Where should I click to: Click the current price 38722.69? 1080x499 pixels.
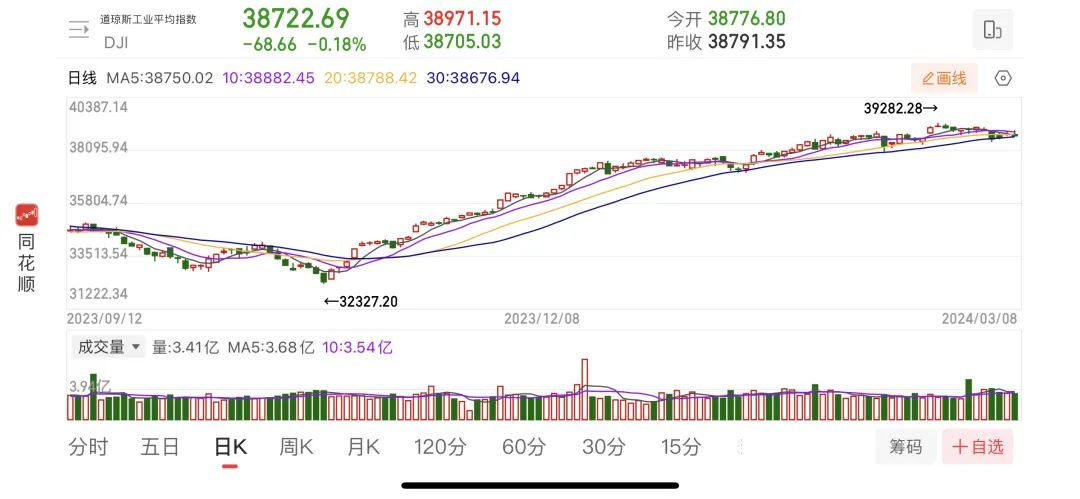pos(296,19)
